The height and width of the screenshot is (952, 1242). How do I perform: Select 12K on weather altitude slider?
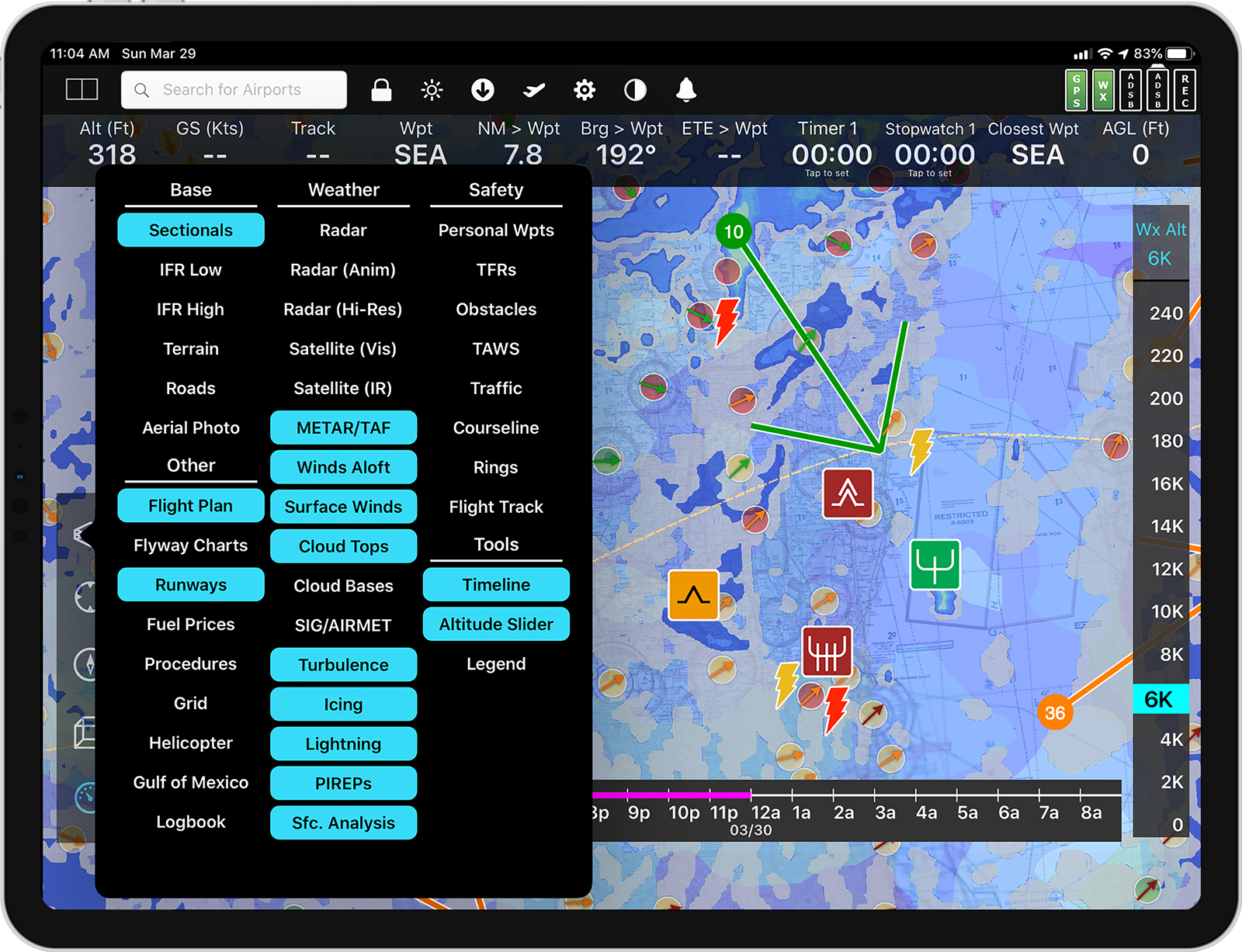pyautogui.click(x=1167, y=569)
